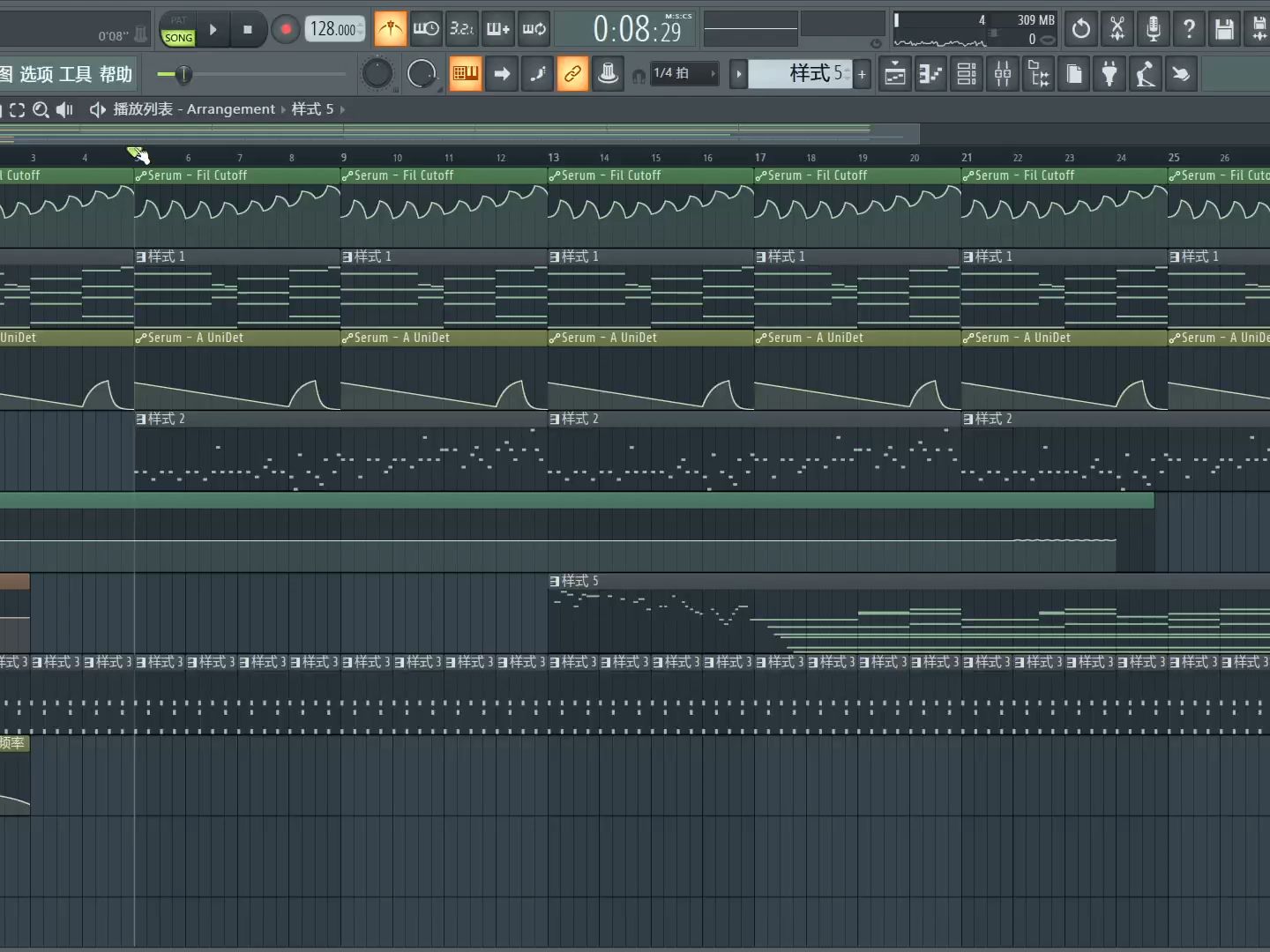The width and height of the screenshot is (1270, 952).
Task: Open the 工具 menu
Action: (76, 74)
